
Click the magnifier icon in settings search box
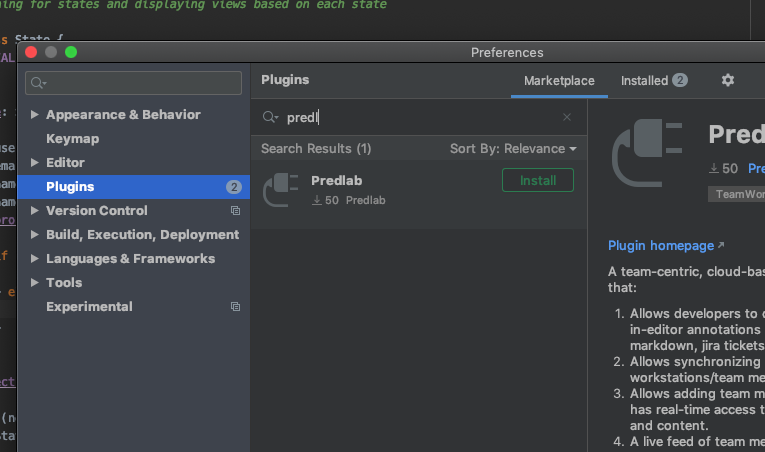(x=39, y=83)
